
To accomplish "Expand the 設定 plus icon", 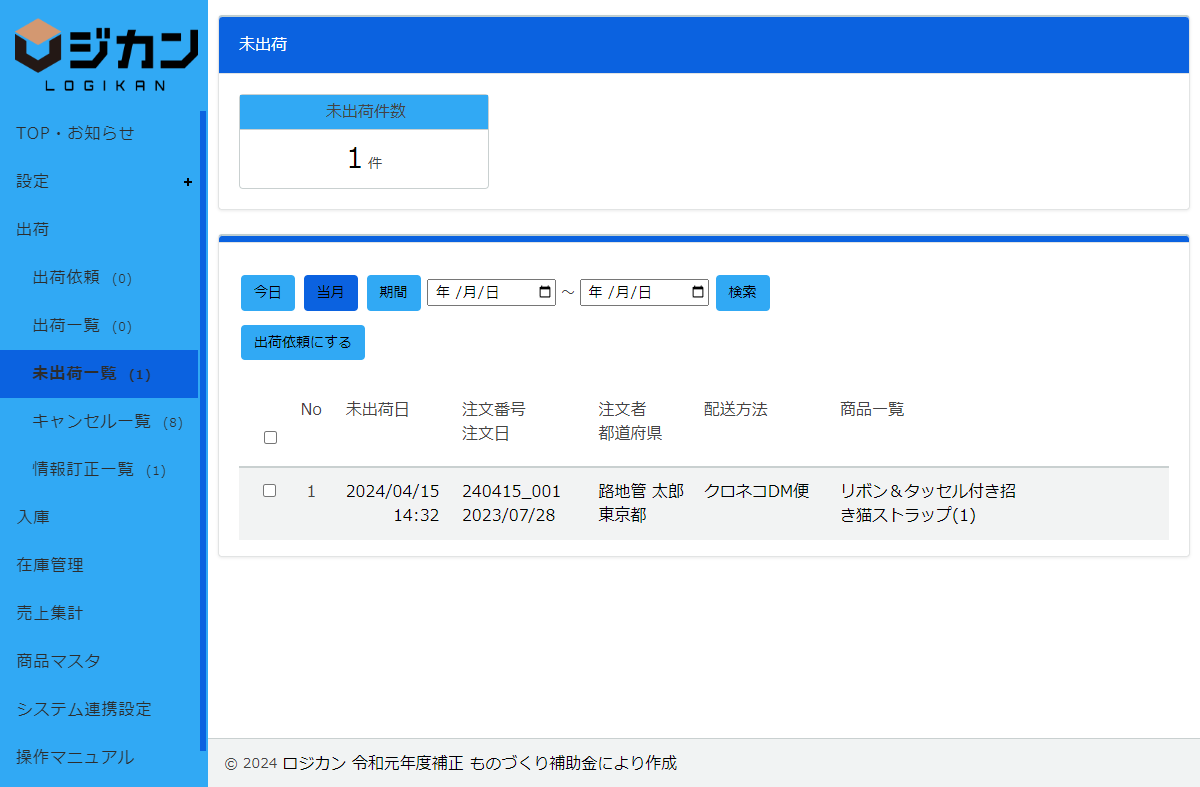I will (188, 182).
